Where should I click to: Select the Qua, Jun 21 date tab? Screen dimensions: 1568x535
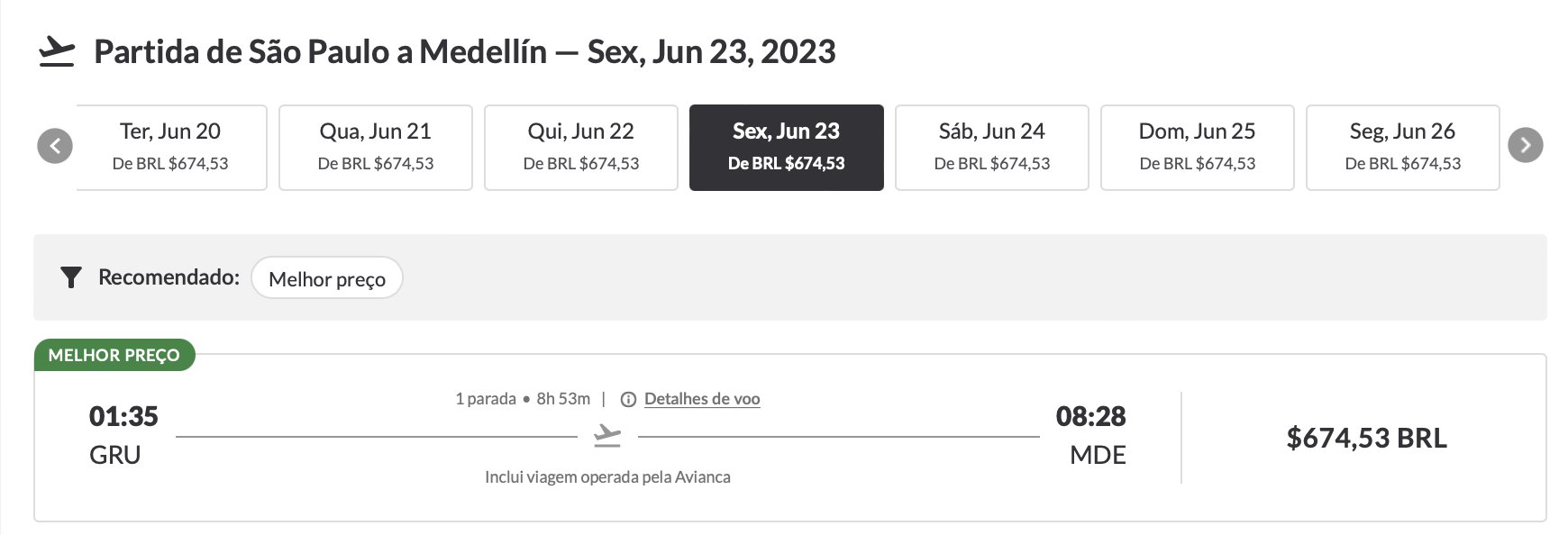[x=376, y=148]
